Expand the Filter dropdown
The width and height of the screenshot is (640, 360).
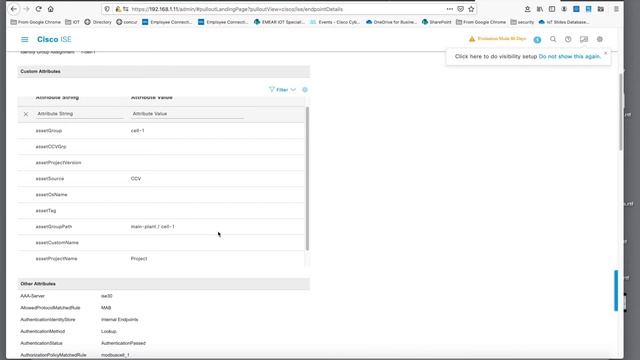point(282,90)
